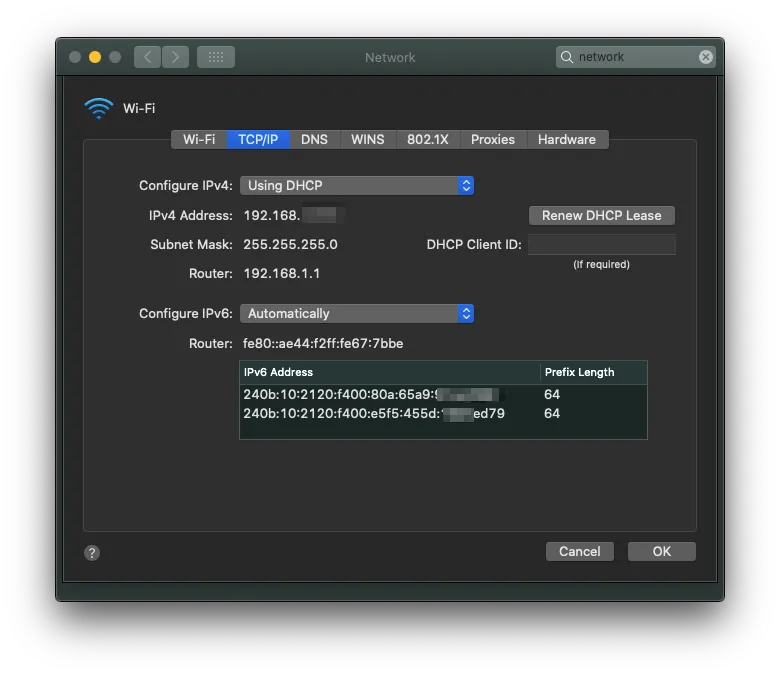Open help with the question mark

tap(92, 552)
